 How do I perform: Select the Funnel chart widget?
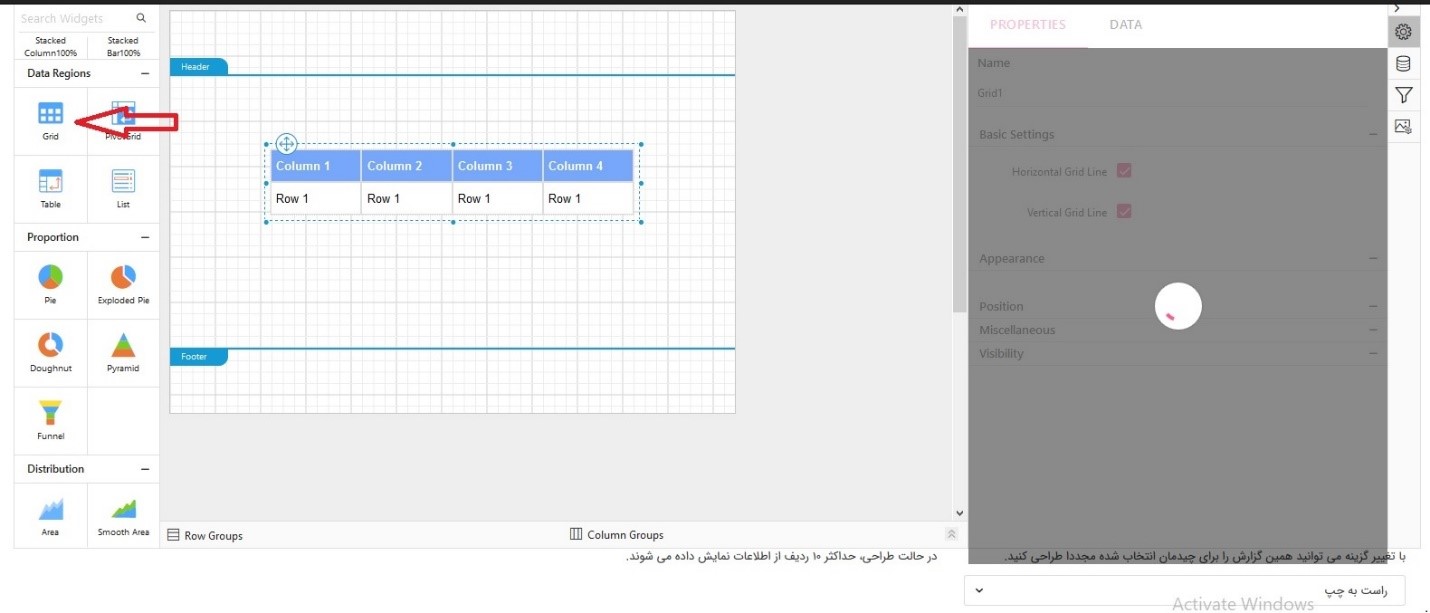pos(50,413)
